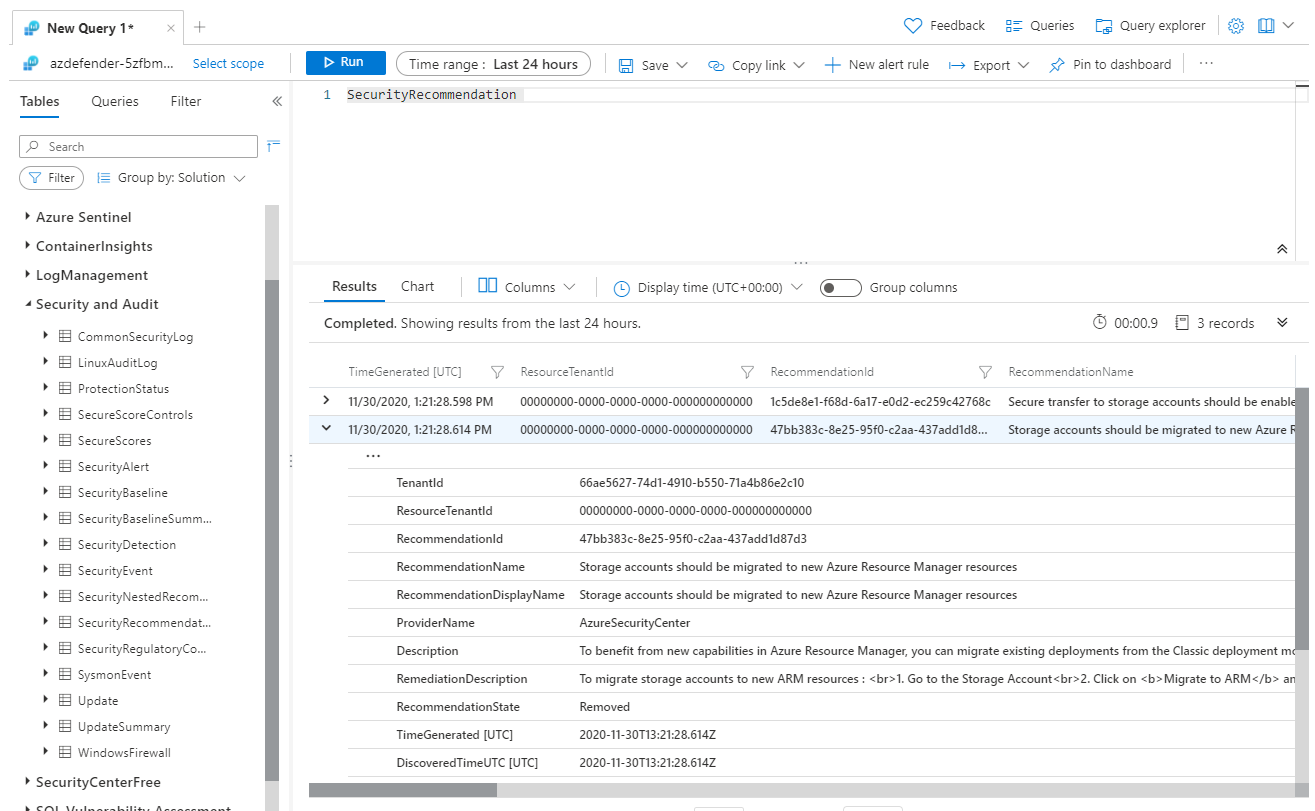This screenshot has height=811, width=1315.
Task: Collapse the expanded second result row
Action: click(326, 429)
